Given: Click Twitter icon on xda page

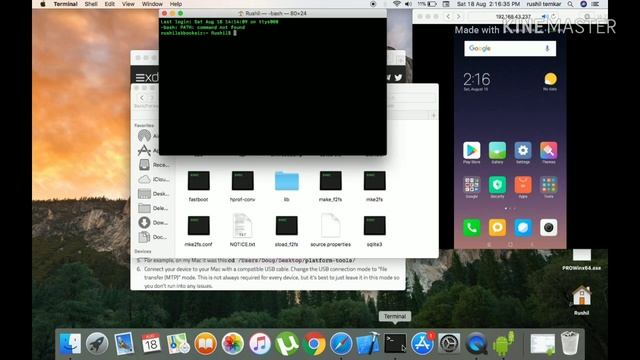Looking at the screenshot, I should (x=398, y=77).
